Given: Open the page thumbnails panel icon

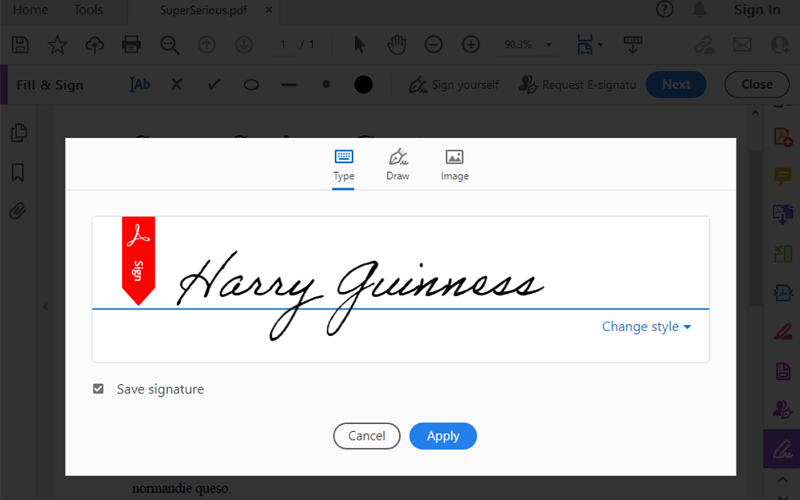Looking at the screenshot, I should click(x=19, y=133).
